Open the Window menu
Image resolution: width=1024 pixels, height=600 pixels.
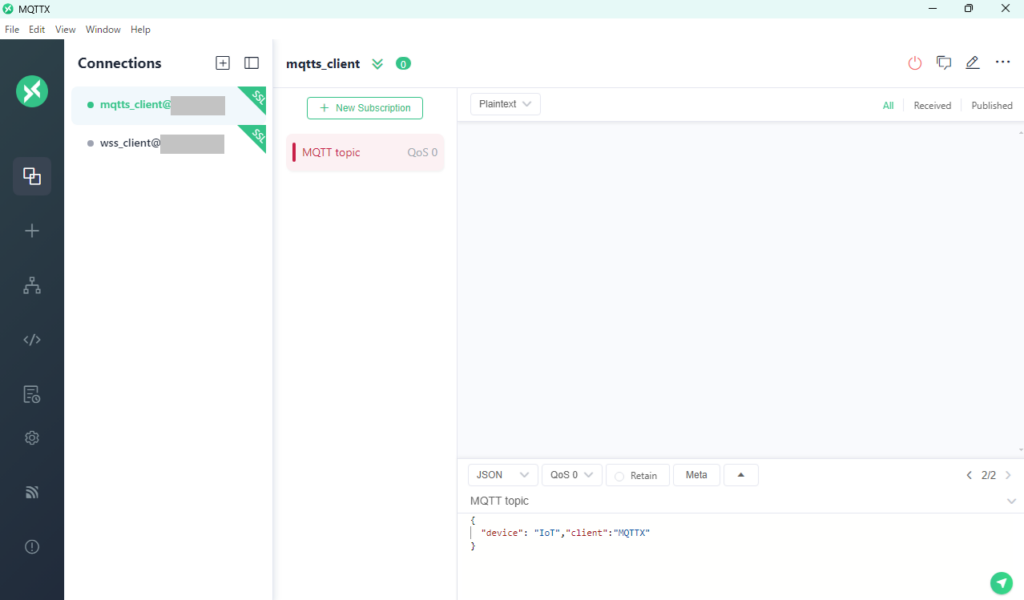[103, 30]
